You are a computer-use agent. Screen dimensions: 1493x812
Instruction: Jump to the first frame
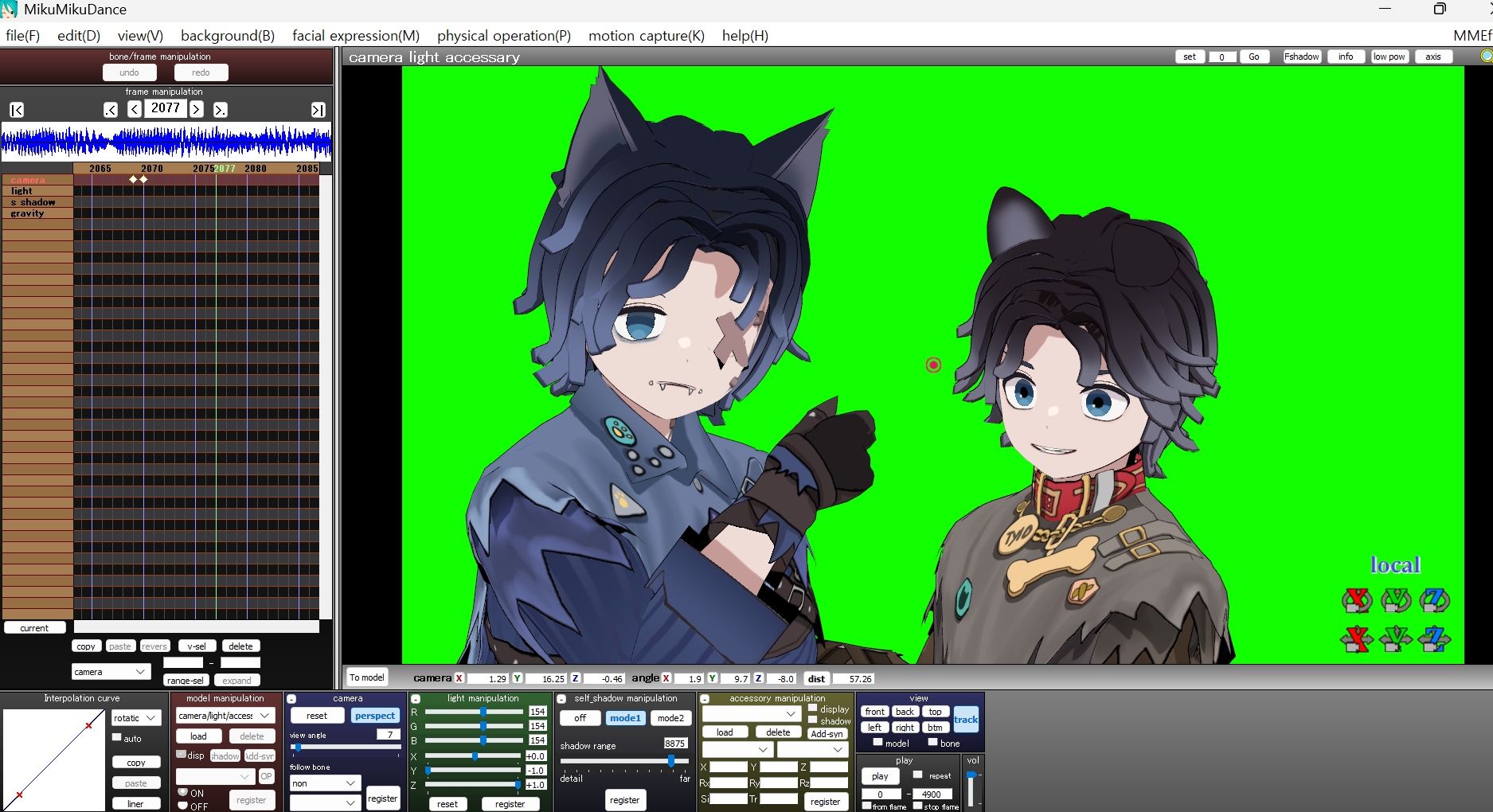[17, 110]
